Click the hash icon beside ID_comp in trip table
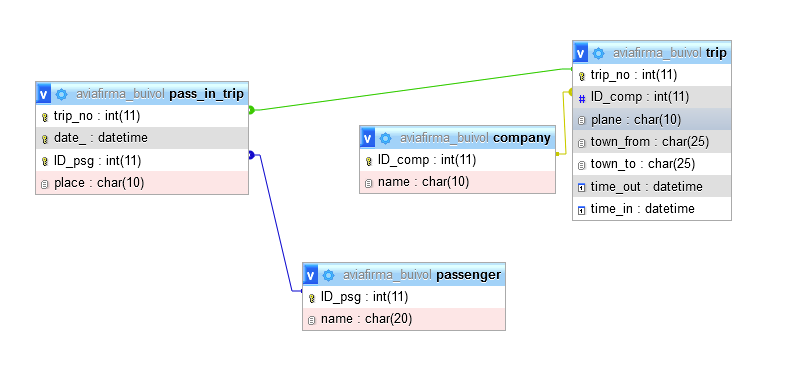789x389 pixels. [x=582, y=99]
